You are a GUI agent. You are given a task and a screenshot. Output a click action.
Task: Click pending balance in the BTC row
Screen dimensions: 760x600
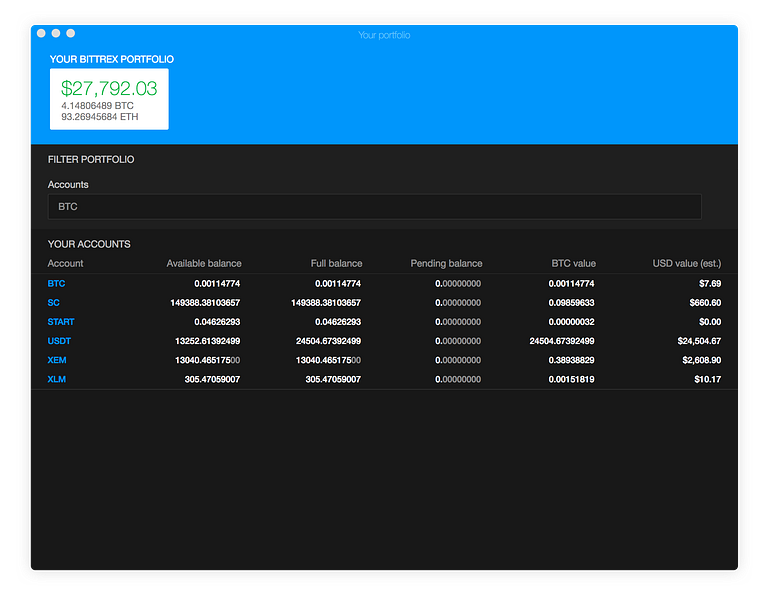click(458, 284)
